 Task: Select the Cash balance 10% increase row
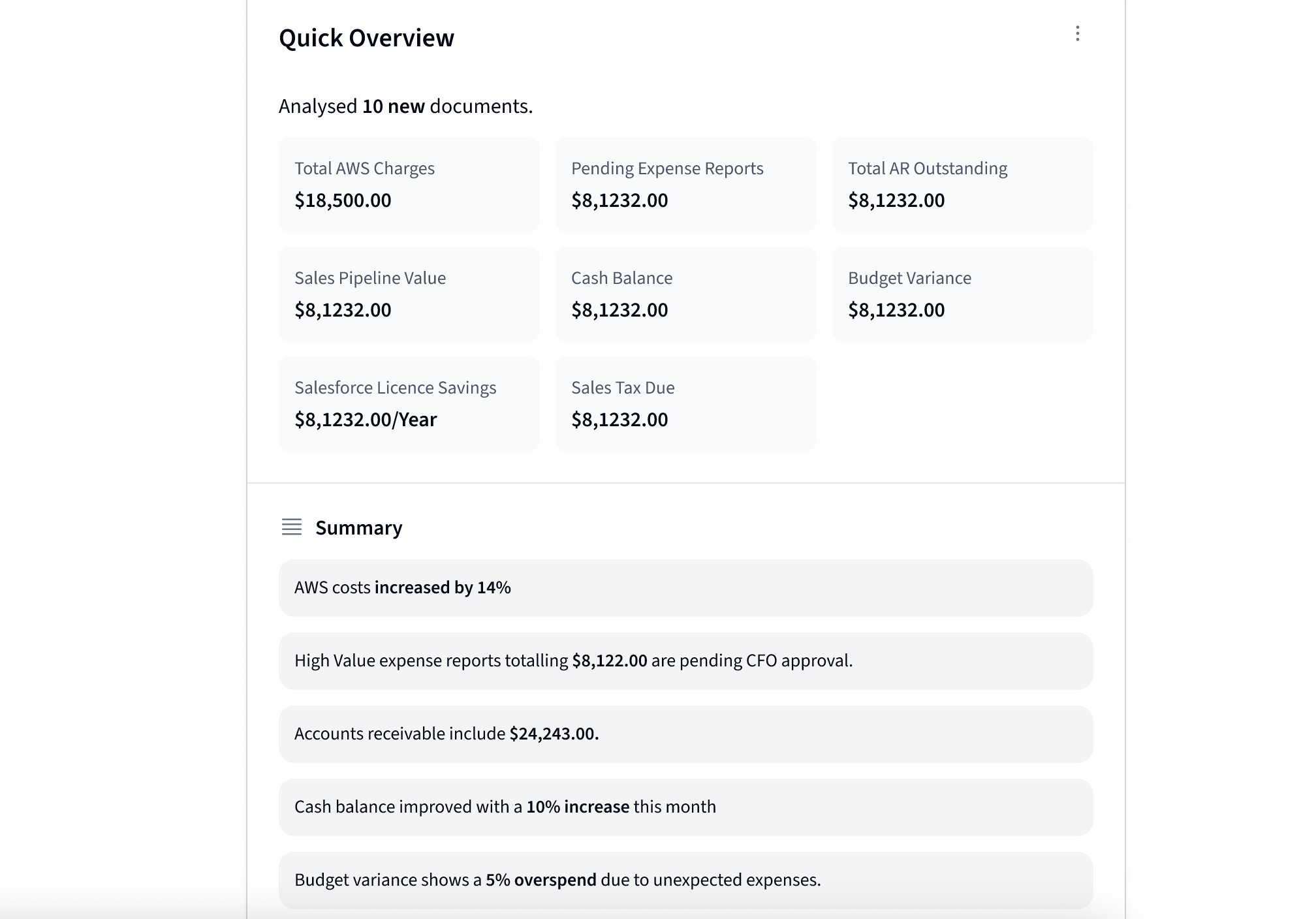tap(686, 807)
